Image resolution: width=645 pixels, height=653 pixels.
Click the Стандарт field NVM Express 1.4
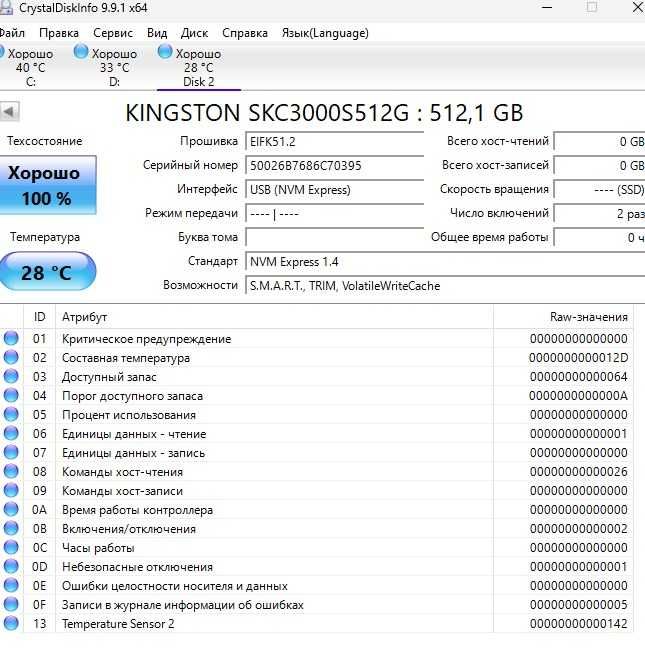(445, 262)
